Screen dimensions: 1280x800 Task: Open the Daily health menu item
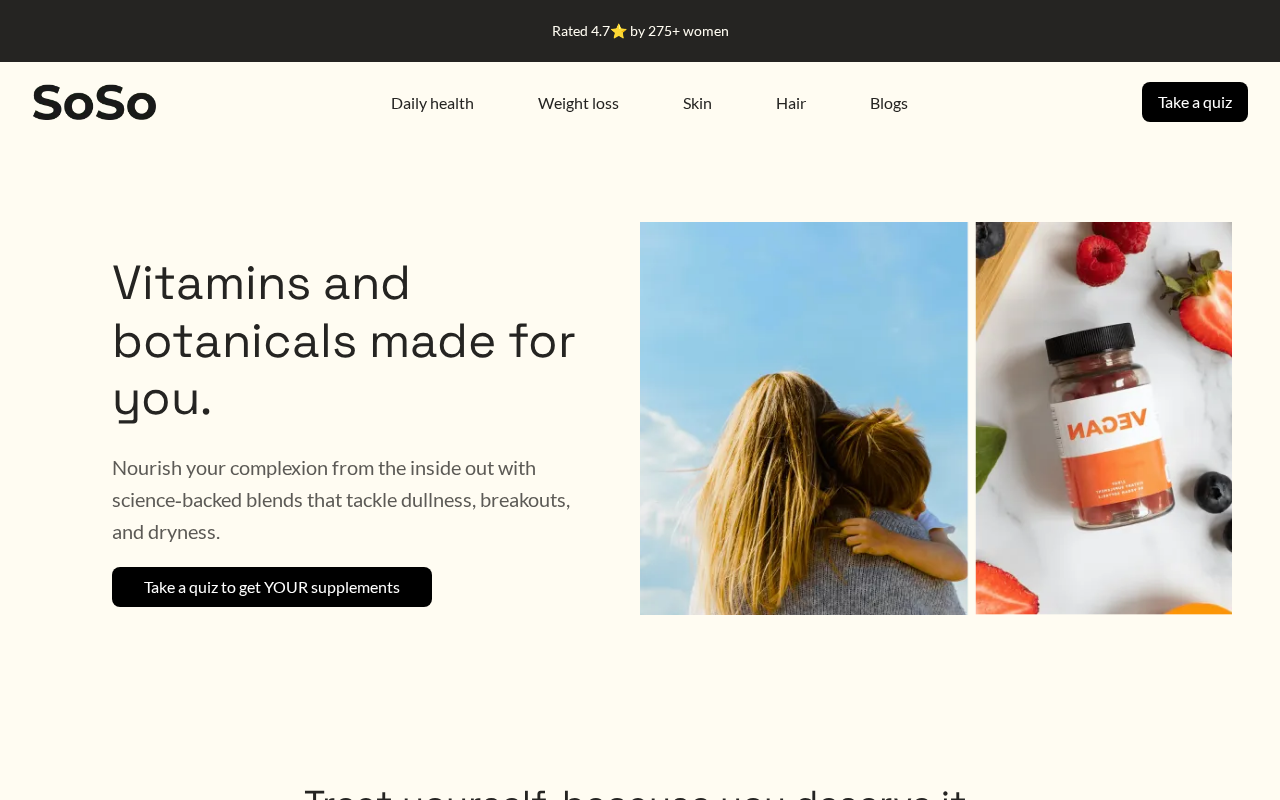tap(432, 103)
